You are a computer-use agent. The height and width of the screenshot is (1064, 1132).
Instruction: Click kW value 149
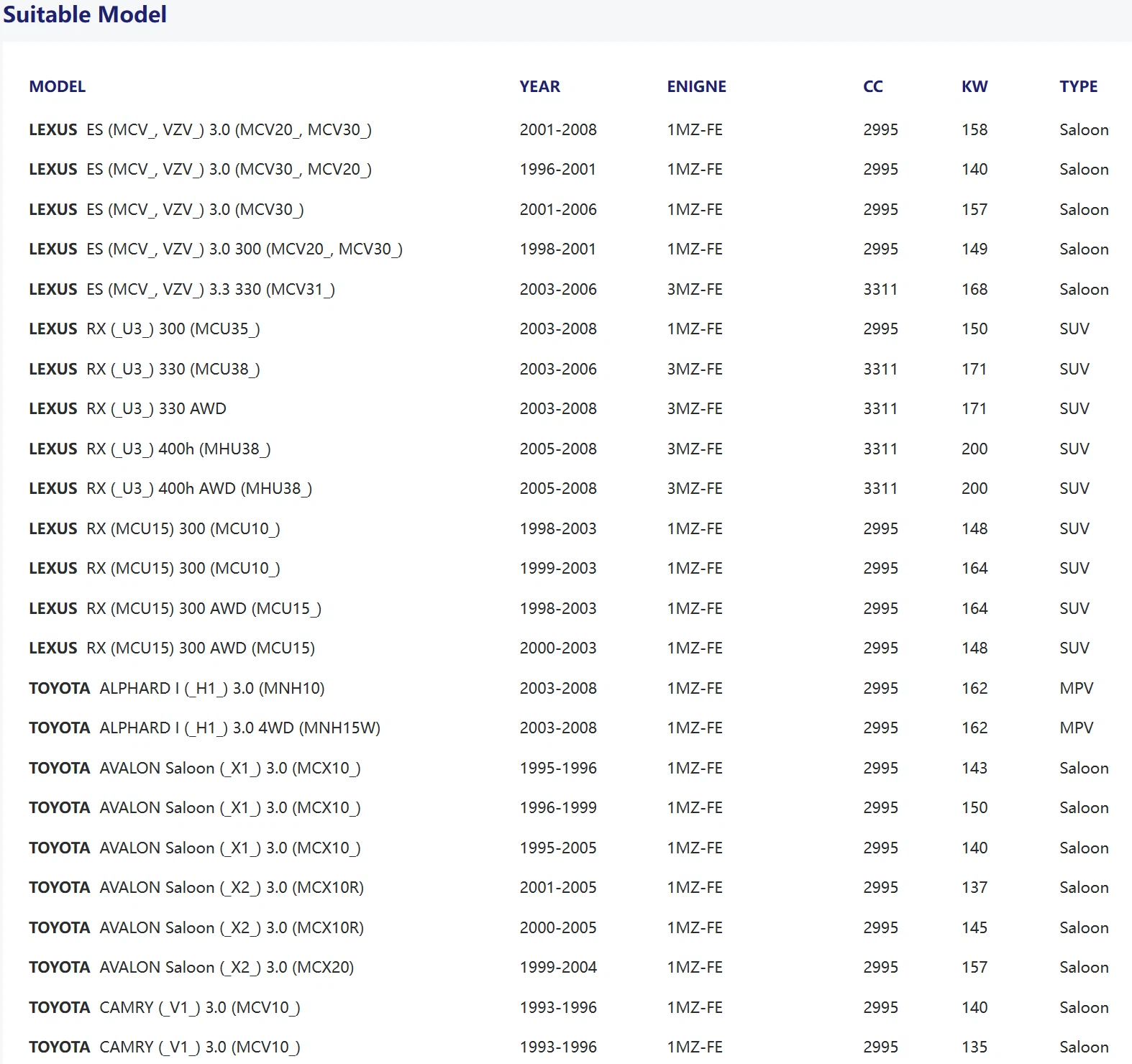(974, 249)
